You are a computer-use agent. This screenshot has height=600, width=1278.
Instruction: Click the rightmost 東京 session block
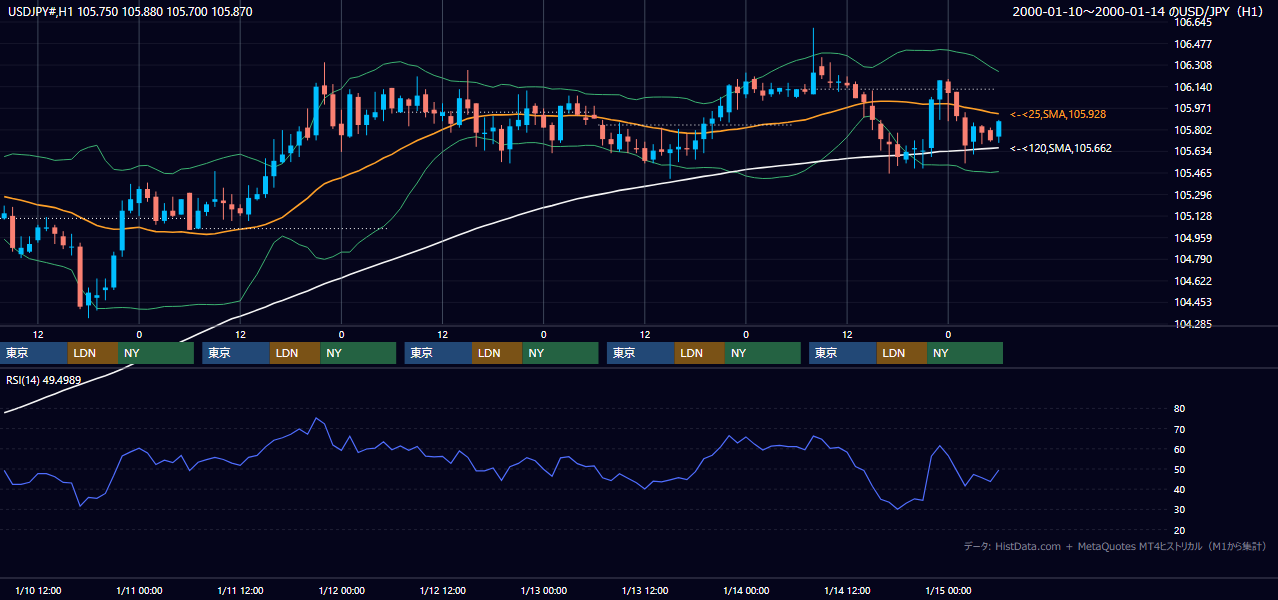tap(843, 353)
